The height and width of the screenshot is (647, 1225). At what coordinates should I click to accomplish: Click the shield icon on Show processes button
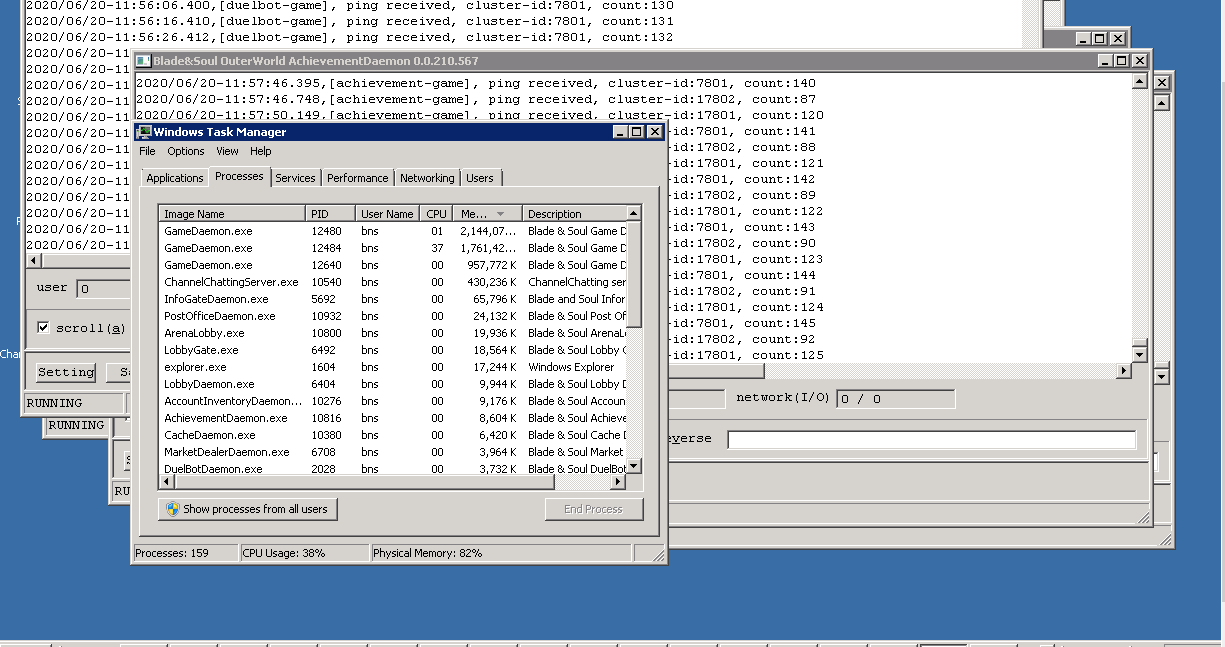[x=172, y=509]
